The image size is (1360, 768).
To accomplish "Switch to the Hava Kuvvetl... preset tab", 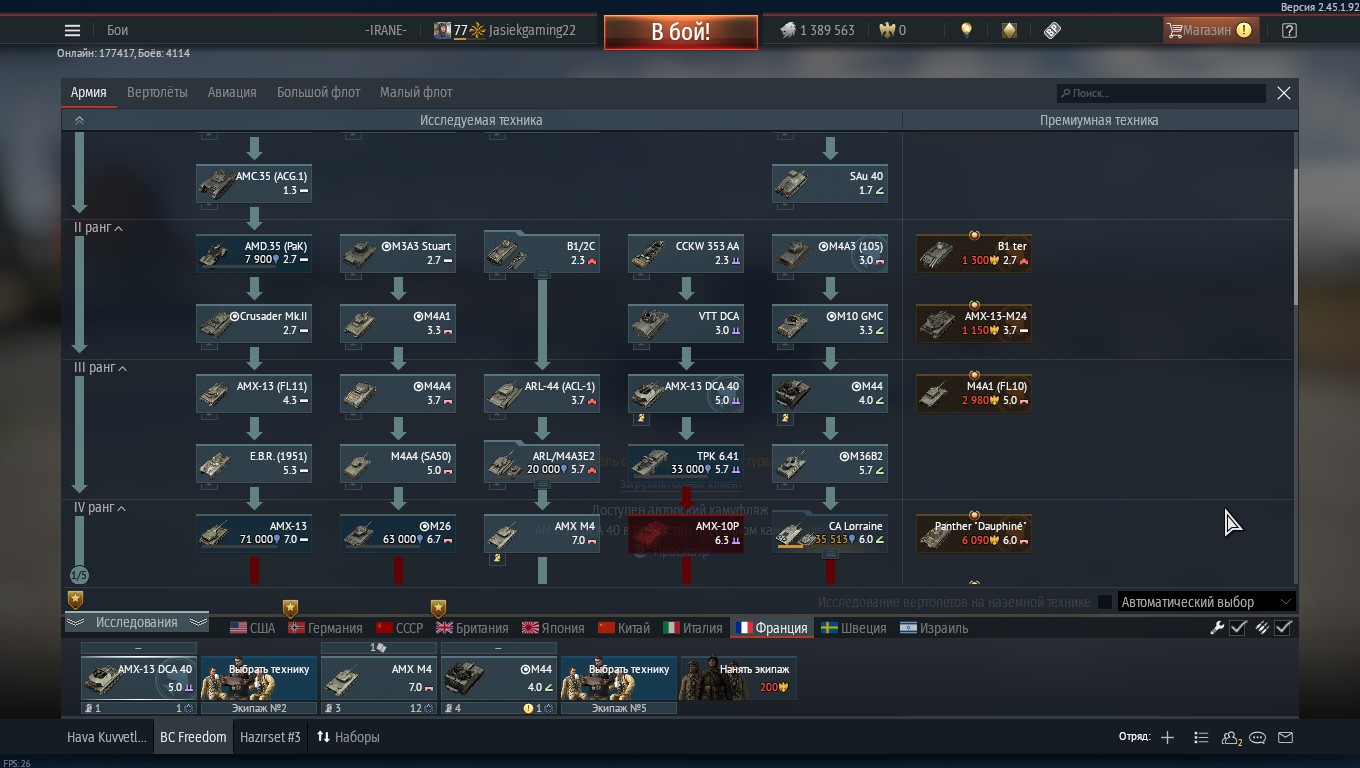I will pyautogui.click(x=106, y=737).
